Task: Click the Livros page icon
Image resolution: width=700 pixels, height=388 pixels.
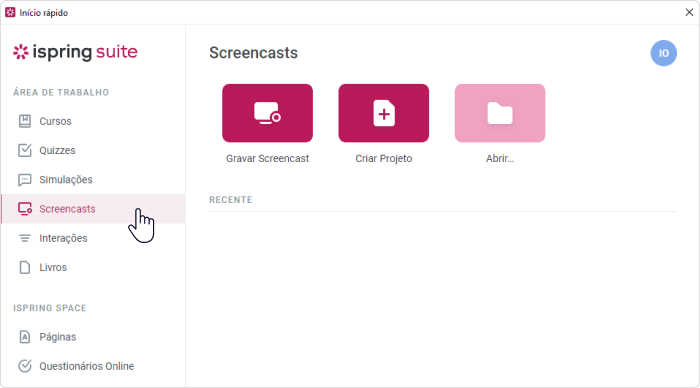Action: [25, 267]
